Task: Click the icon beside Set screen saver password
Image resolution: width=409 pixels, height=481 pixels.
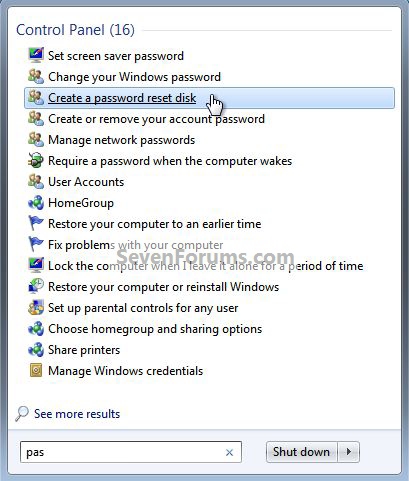Action: pyautogui.click(x=36, y=55)
